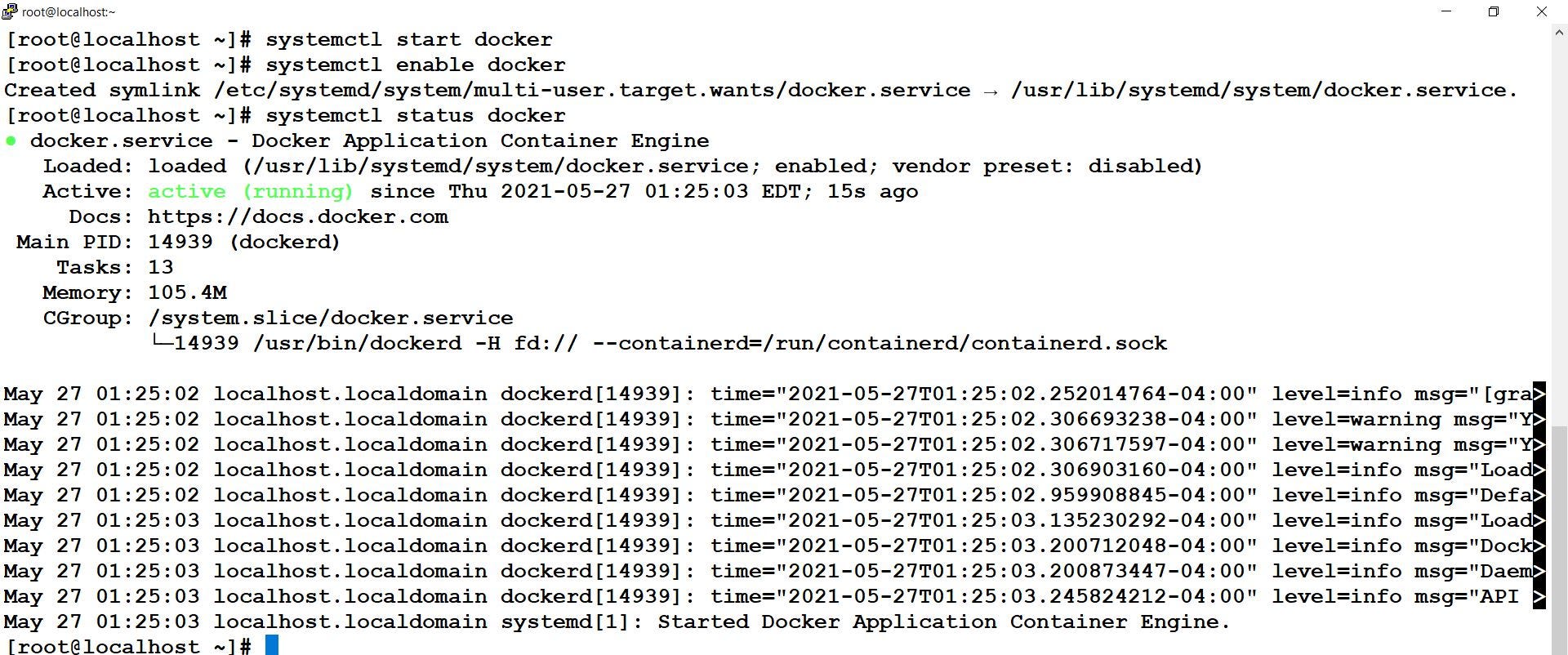Viewport: 1568px width, 655px height.
Task: Click the green docker.service status dot
Action: coord(11,140)
